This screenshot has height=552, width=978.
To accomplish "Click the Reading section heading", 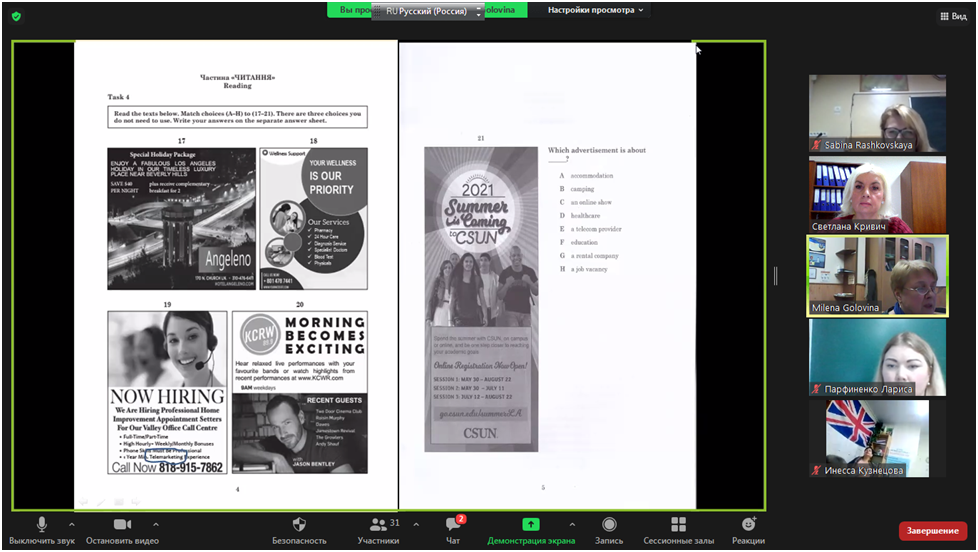I will (238, 85).
